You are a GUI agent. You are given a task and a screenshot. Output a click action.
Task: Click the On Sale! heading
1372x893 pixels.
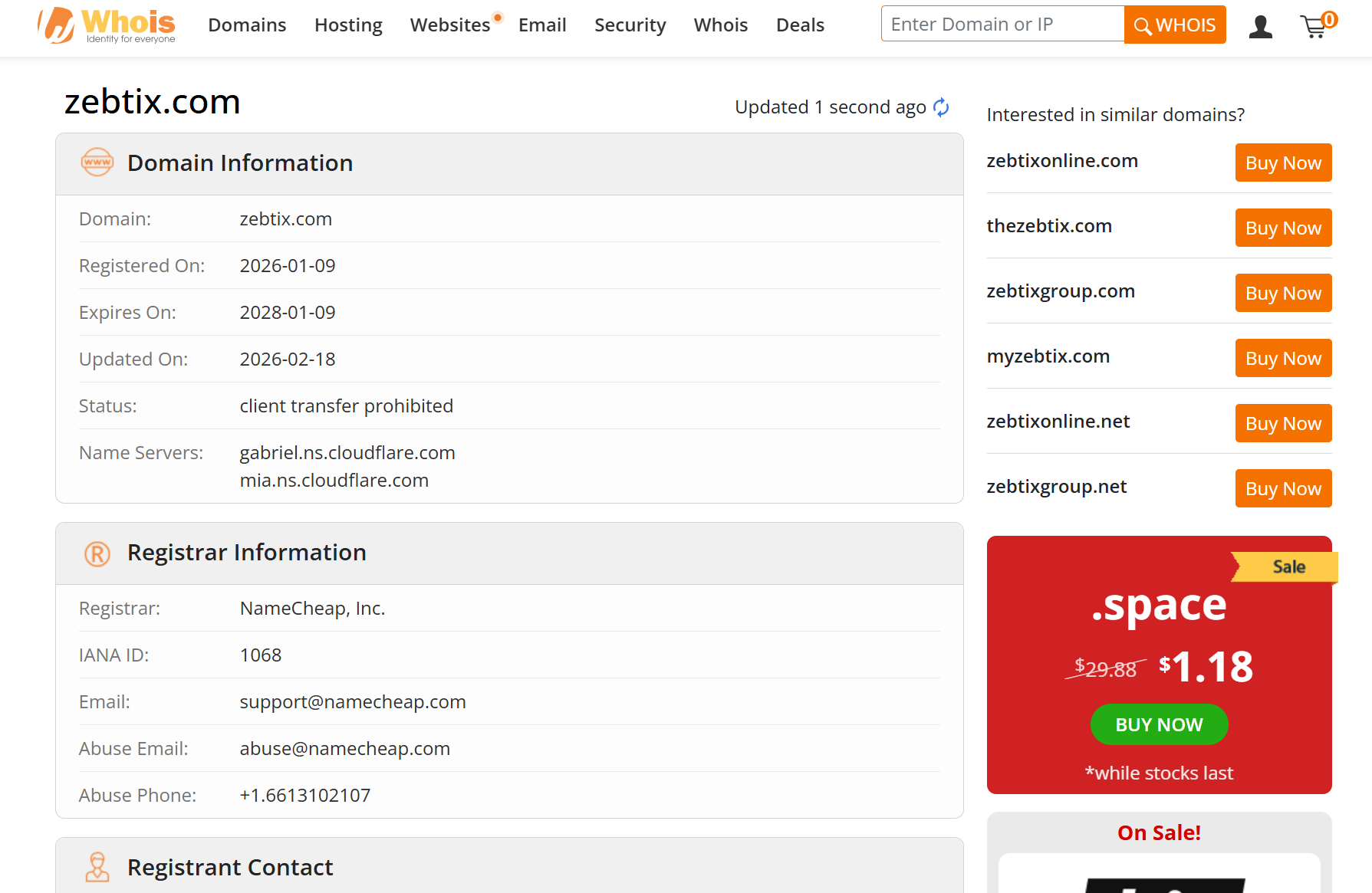pos(1159,832)
